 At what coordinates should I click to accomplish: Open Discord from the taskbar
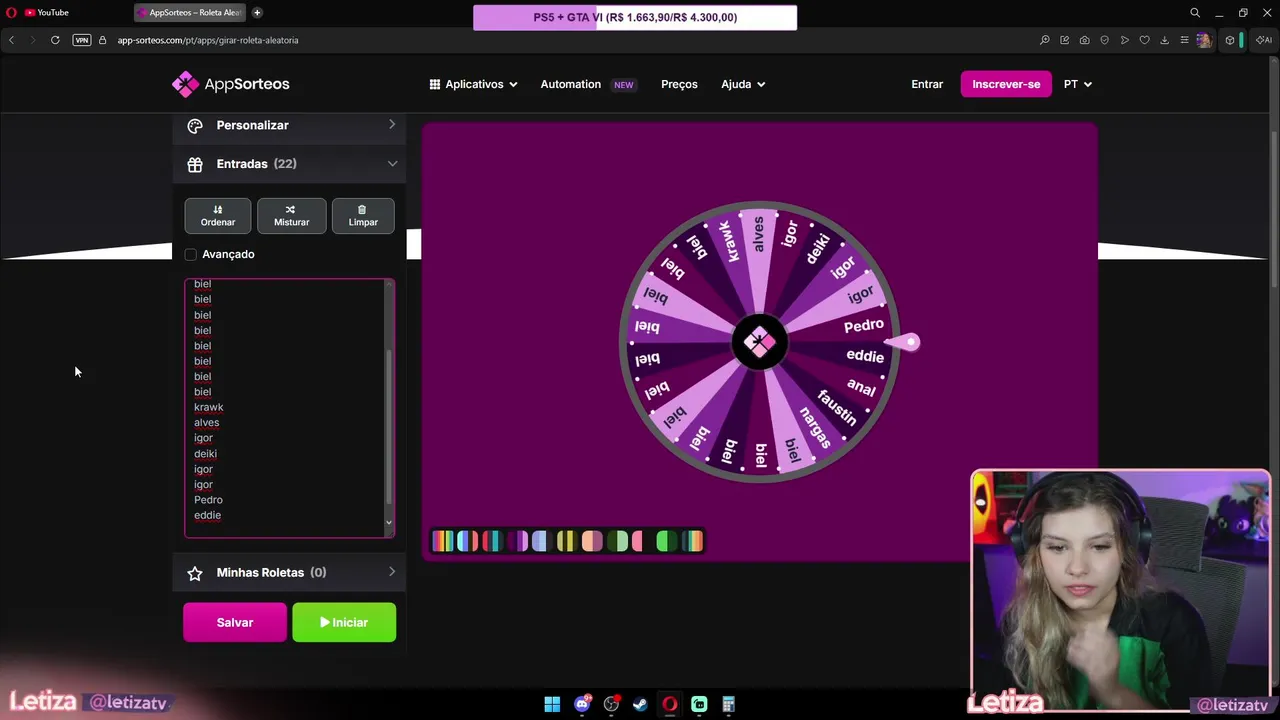coord(582,704)
